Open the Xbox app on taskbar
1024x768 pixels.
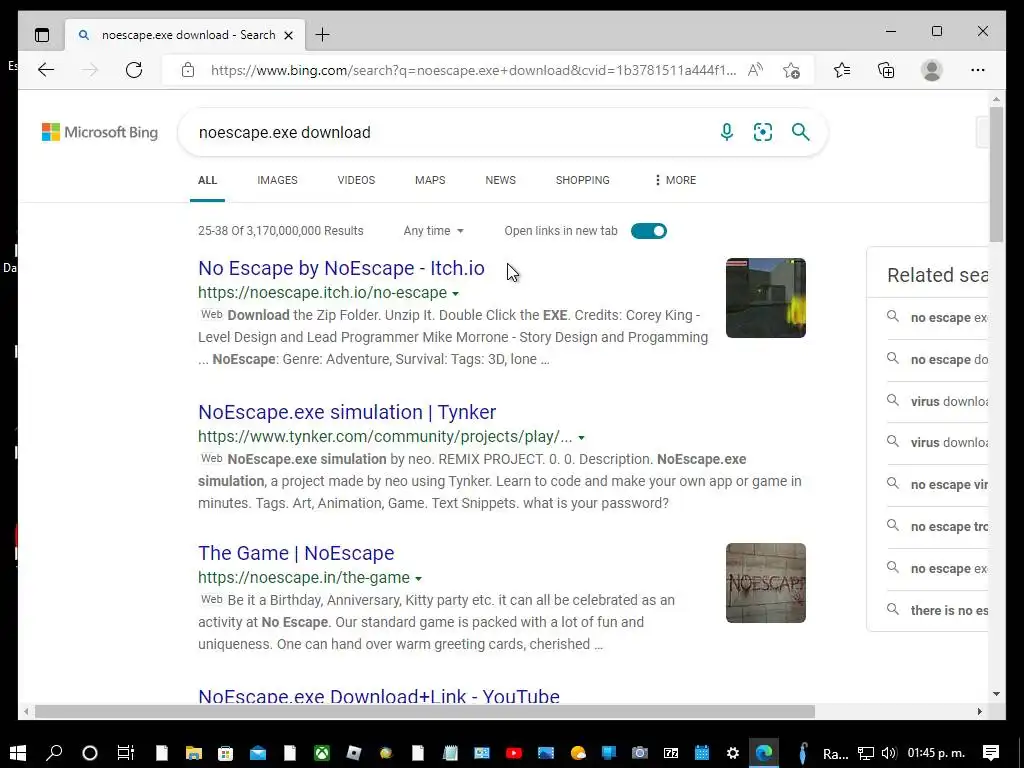tap(322, 753)
